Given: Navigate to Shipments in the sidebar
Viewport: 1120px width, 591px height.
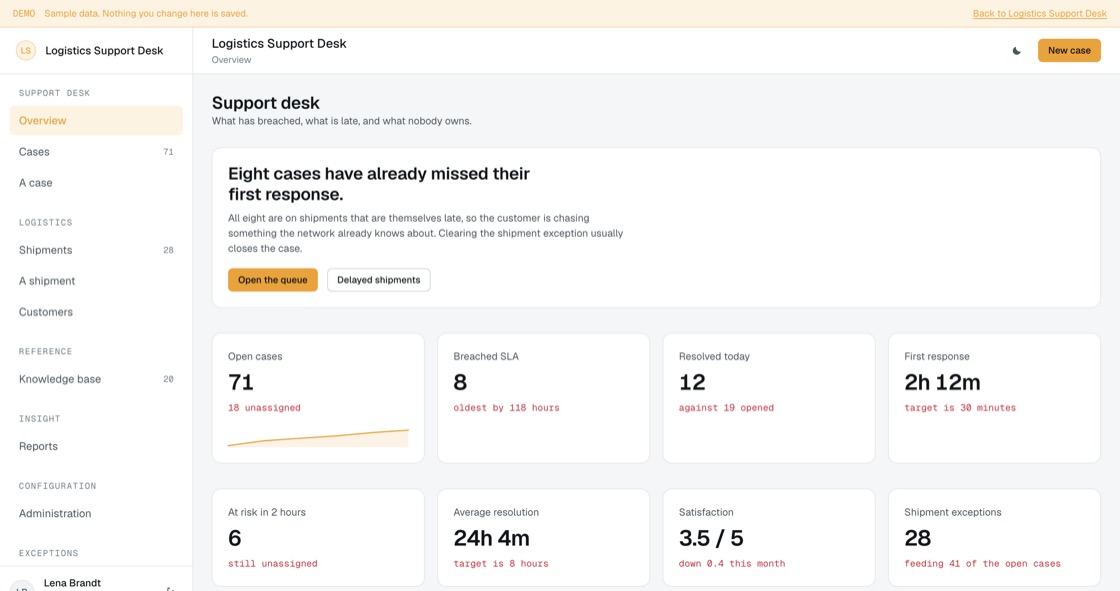Looking at the screenshot, I should click(96, 250).
